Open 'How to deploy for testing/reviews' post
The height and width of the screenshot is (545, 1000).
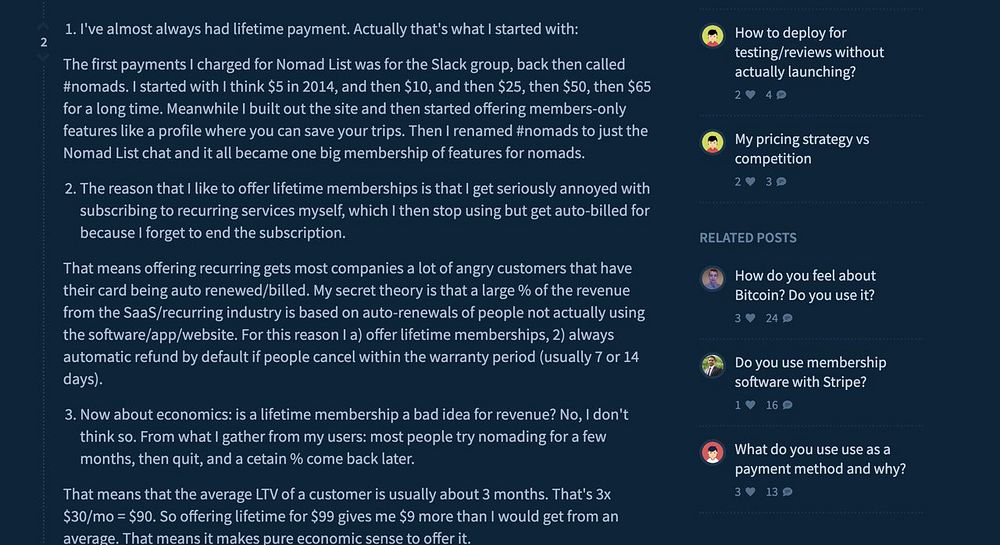pos(809,52)
